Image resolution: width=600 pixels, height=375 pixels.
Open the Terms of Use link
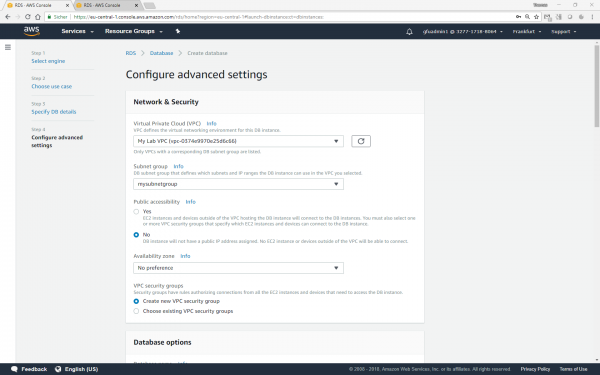pos(573,369)
